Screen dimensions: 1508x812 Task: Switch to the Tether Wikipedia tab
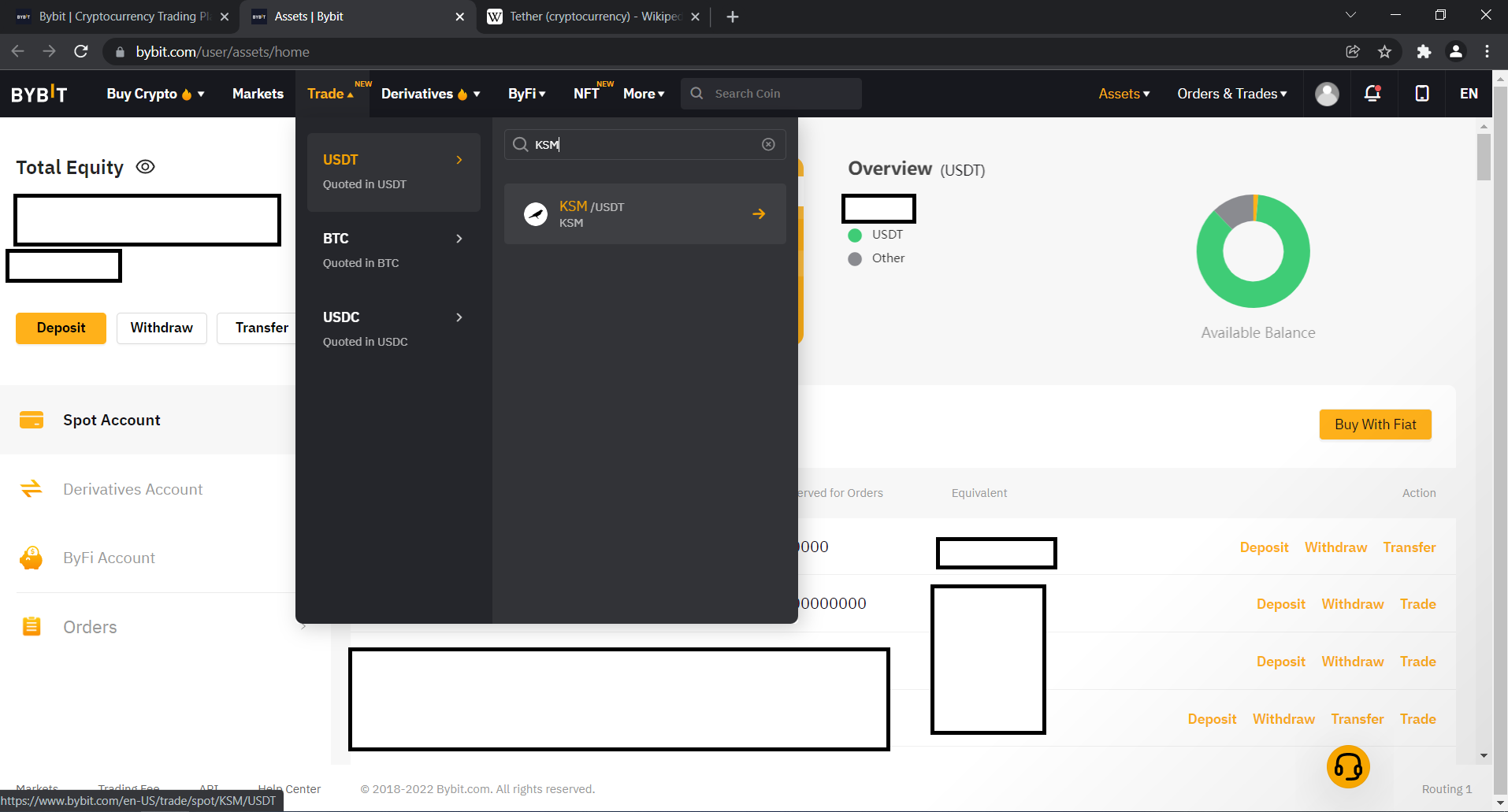click(x=593, y=17)
